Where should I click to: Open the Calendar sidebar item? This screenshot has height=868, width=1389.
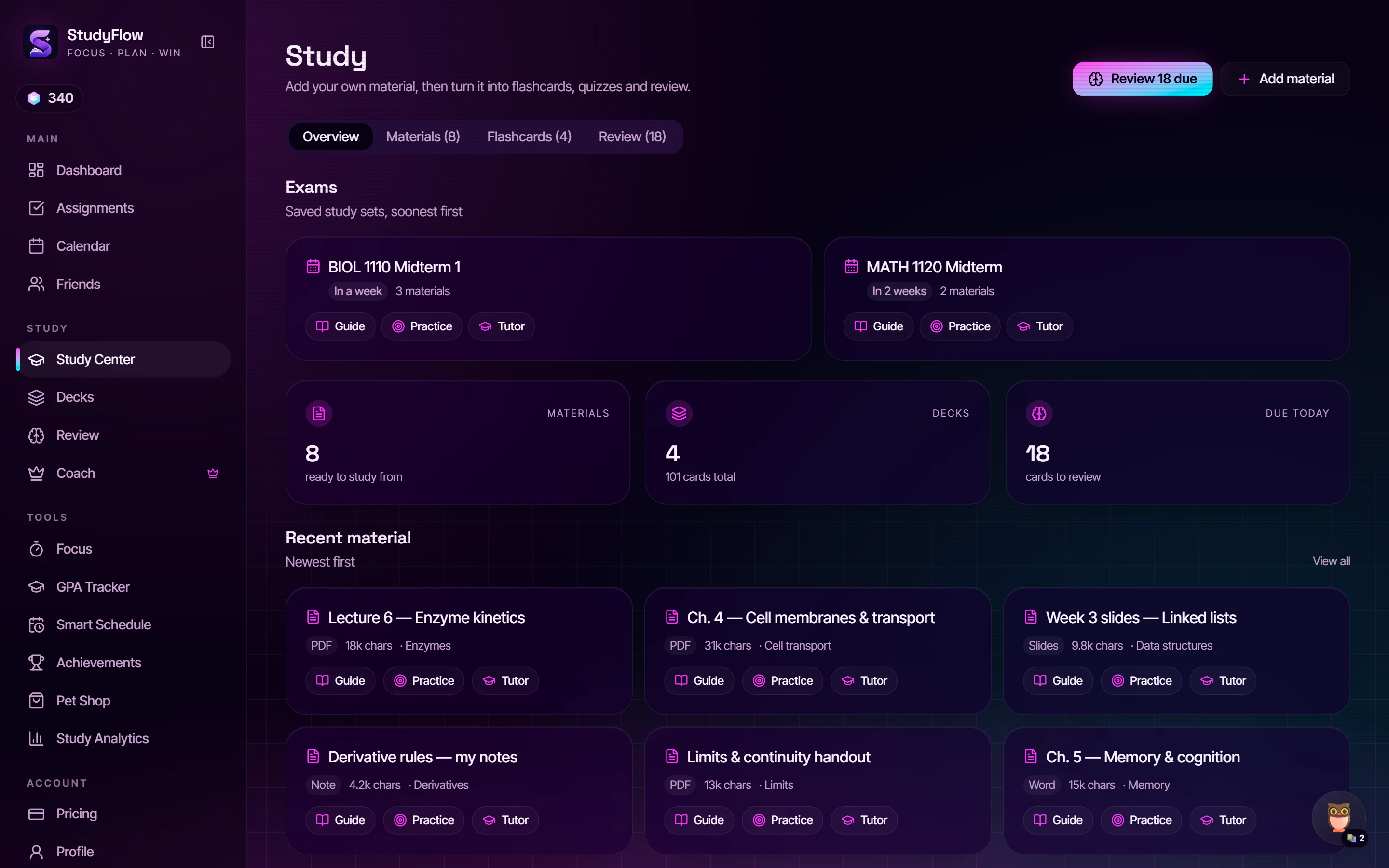(123, 246)
